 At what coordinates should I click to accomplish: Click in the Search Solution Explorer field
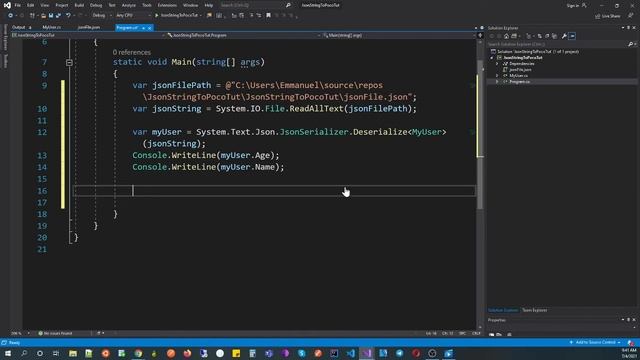pos(557,44)
